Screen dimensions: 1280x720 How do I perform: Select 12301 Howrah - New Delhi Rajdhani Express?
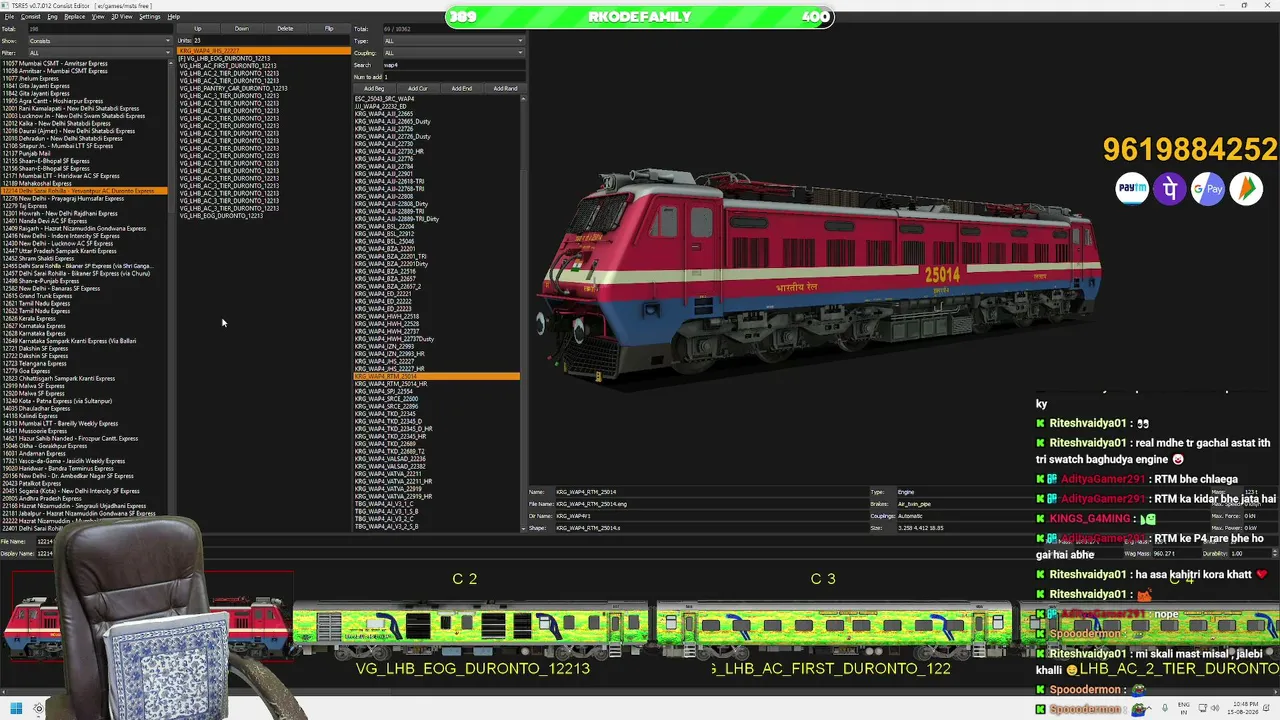[x=86, y=214]
